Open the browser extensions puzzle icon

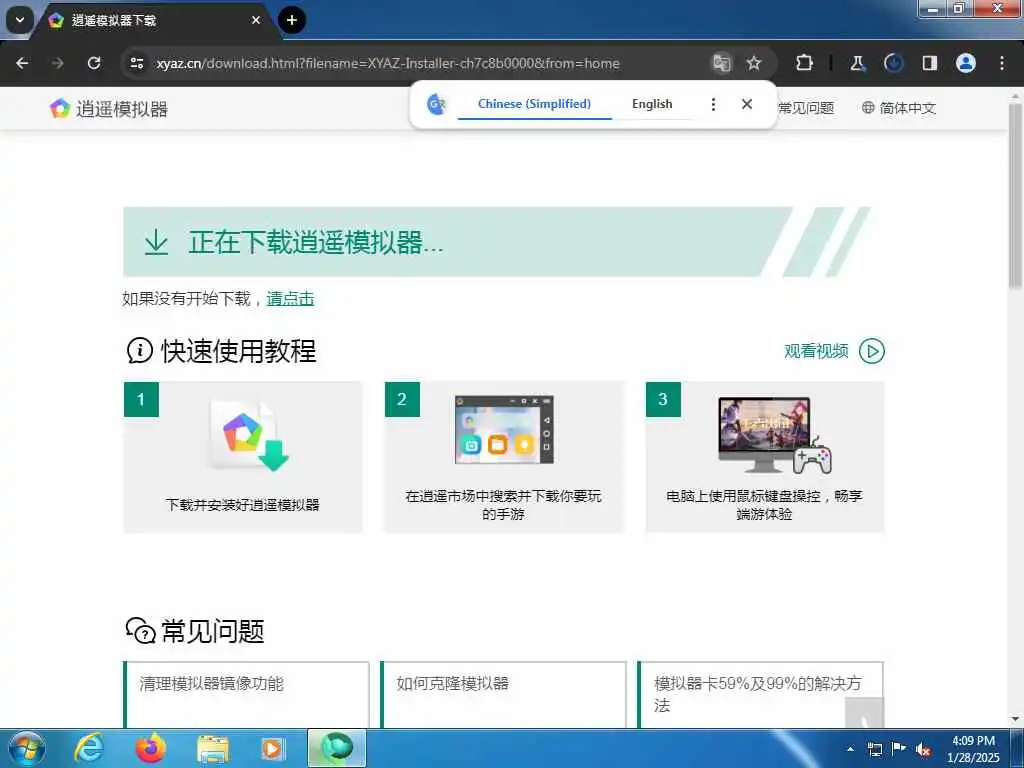(x=805, y=63)
